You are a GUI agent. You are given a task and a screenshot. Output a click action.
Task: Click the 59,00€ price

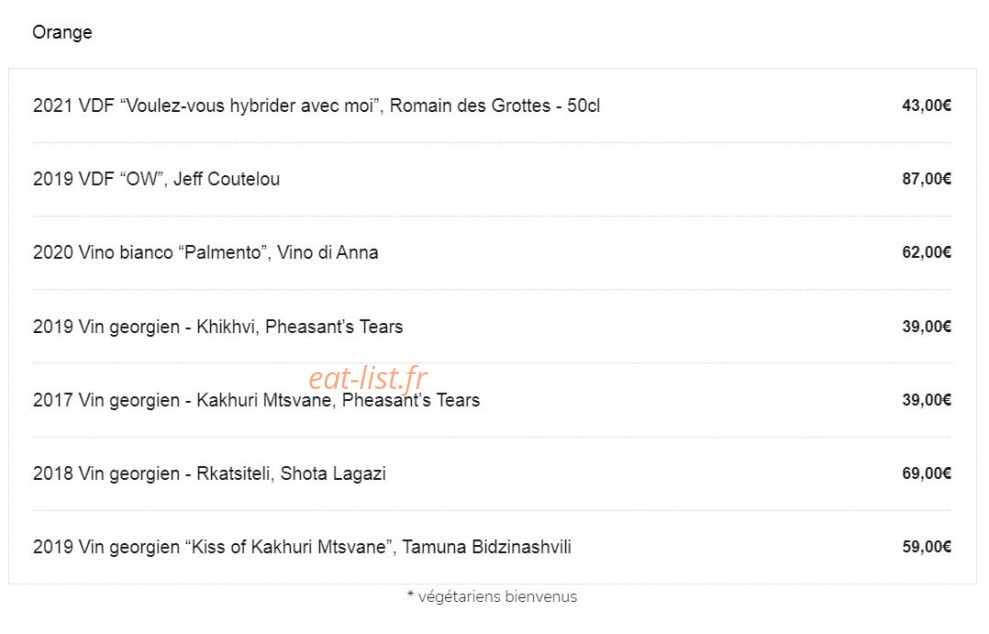coord(926,547)
